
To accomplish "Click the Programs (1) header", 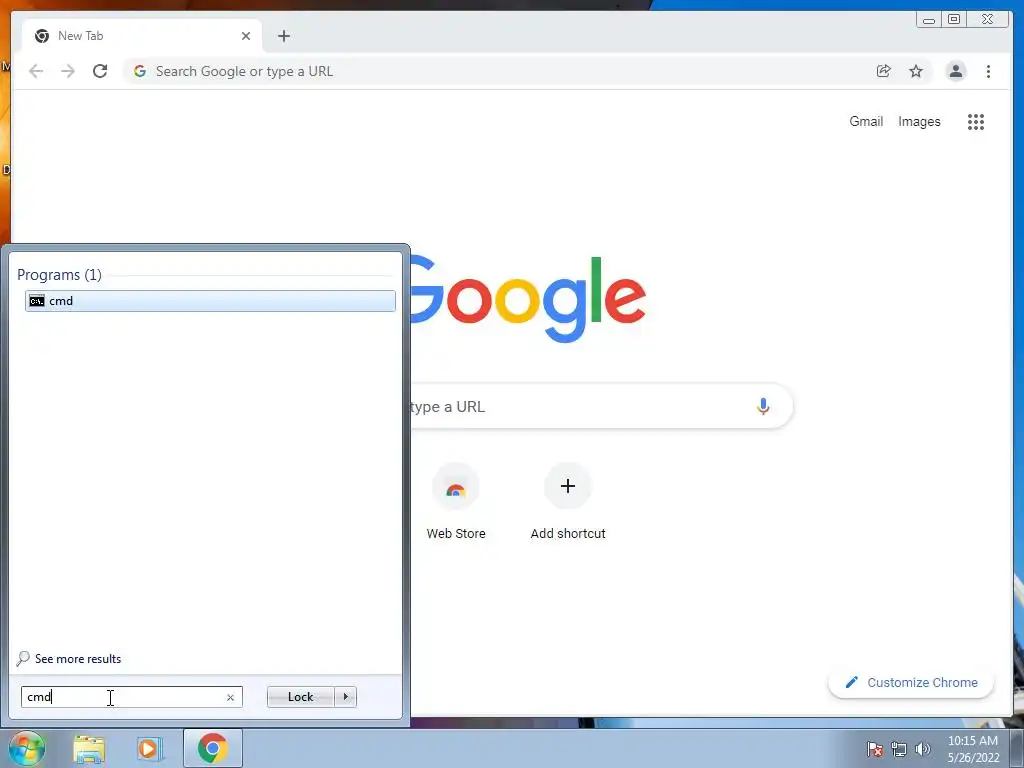I will tap(59, 275).
